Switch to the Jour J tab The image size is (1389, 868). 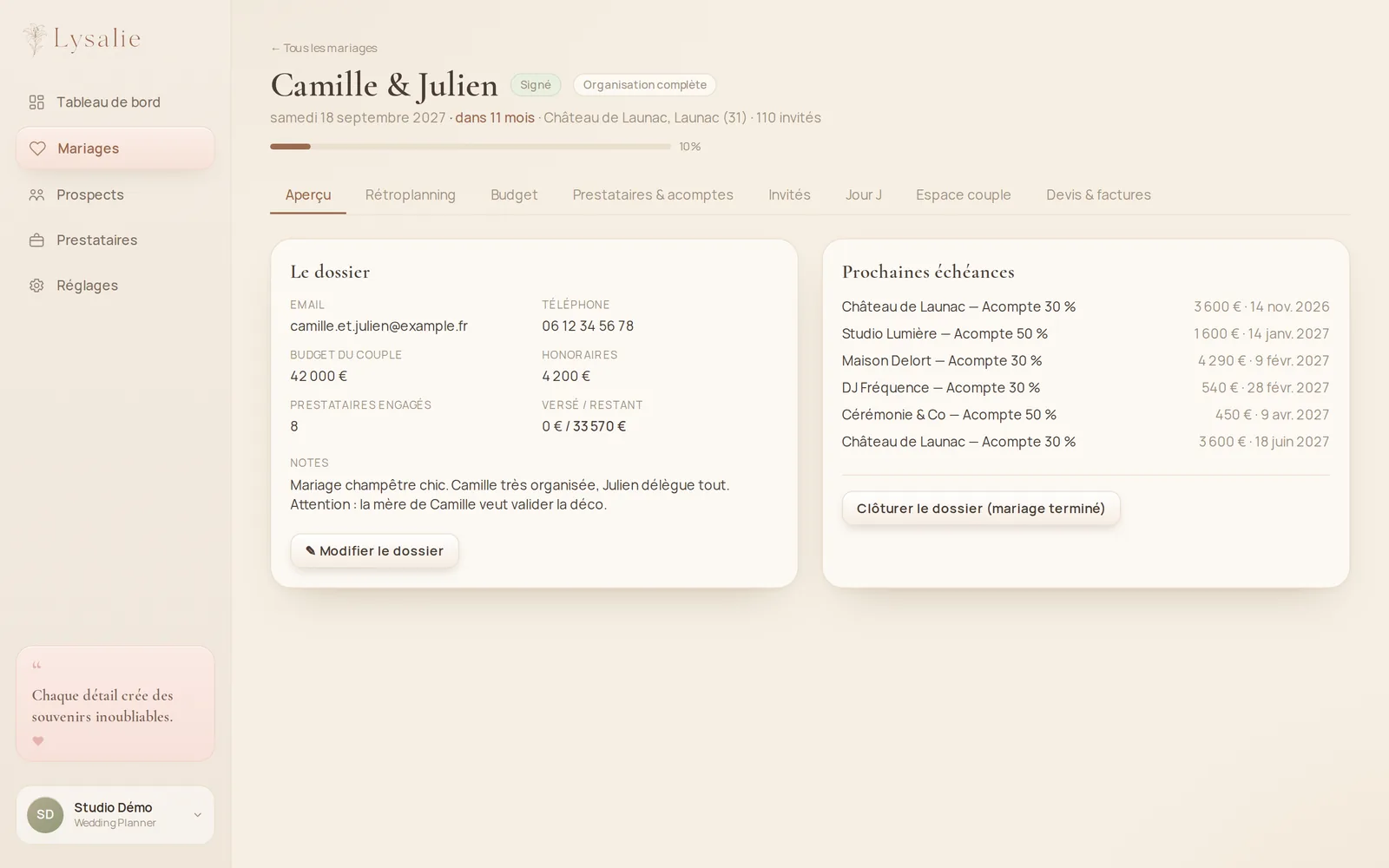coord(864,195)
